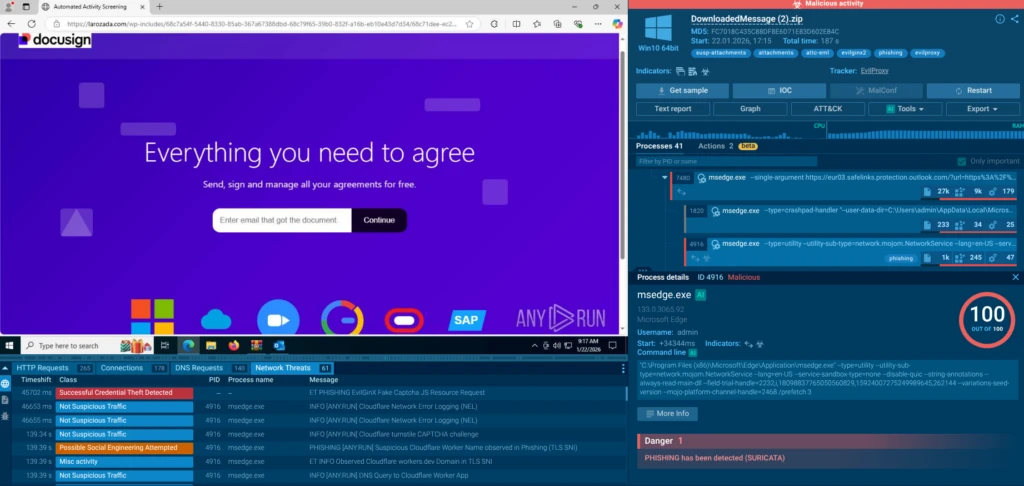1024x486 pixels.
Task: Switch to Connections tab
Action: (133, 368)
